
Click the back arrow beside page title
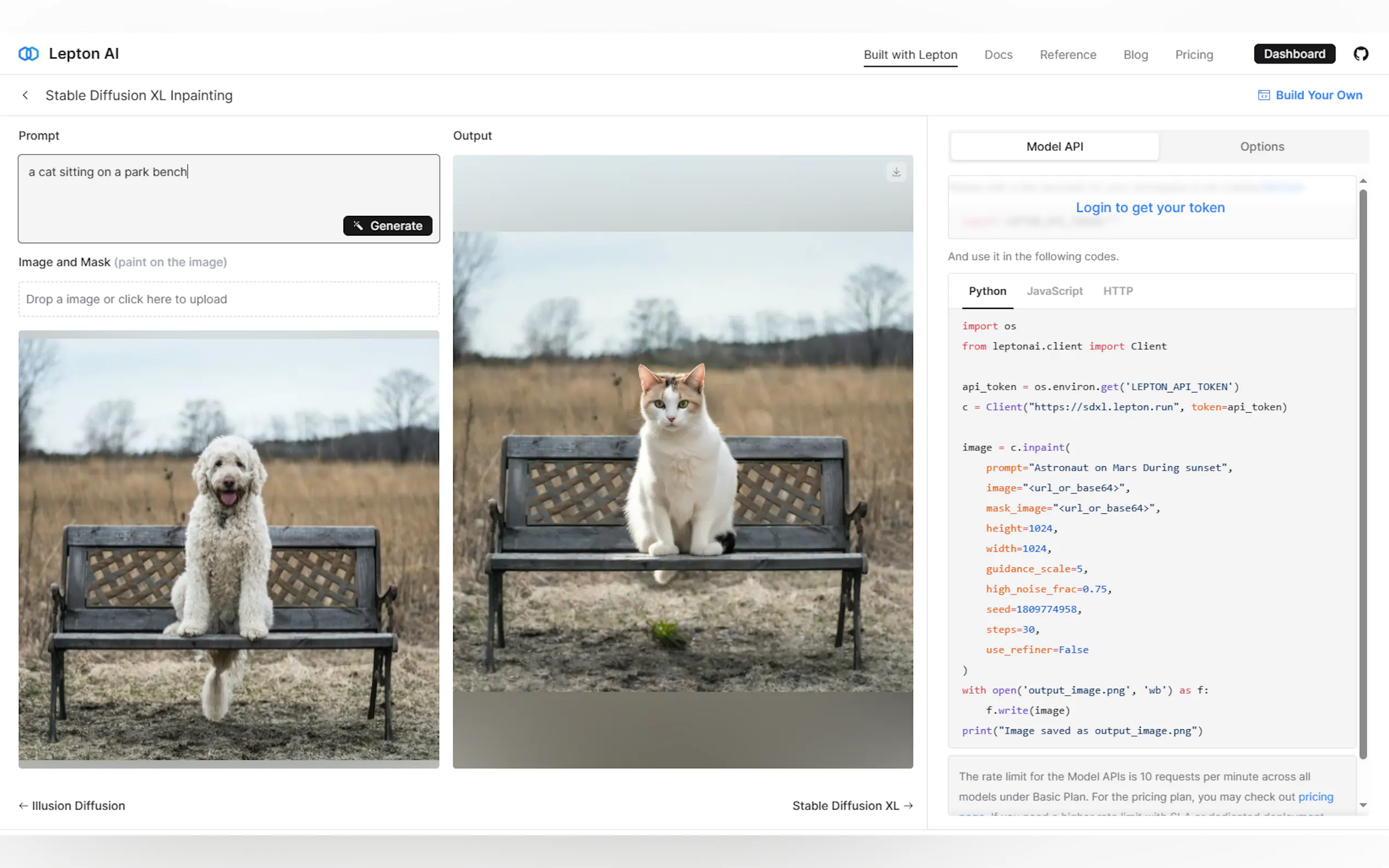tap(25, 95)
